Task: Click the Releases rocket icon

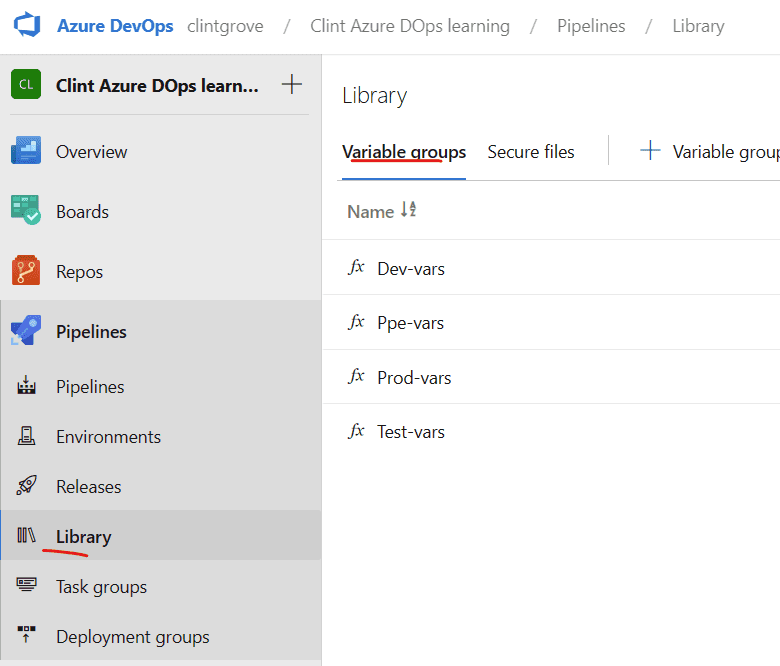Action: tap(27, 486)
